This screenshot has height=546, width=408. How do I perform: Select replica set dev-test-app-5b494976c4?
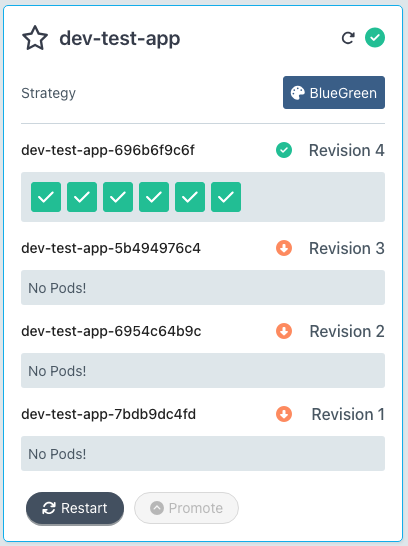click(x=111, y=248)
